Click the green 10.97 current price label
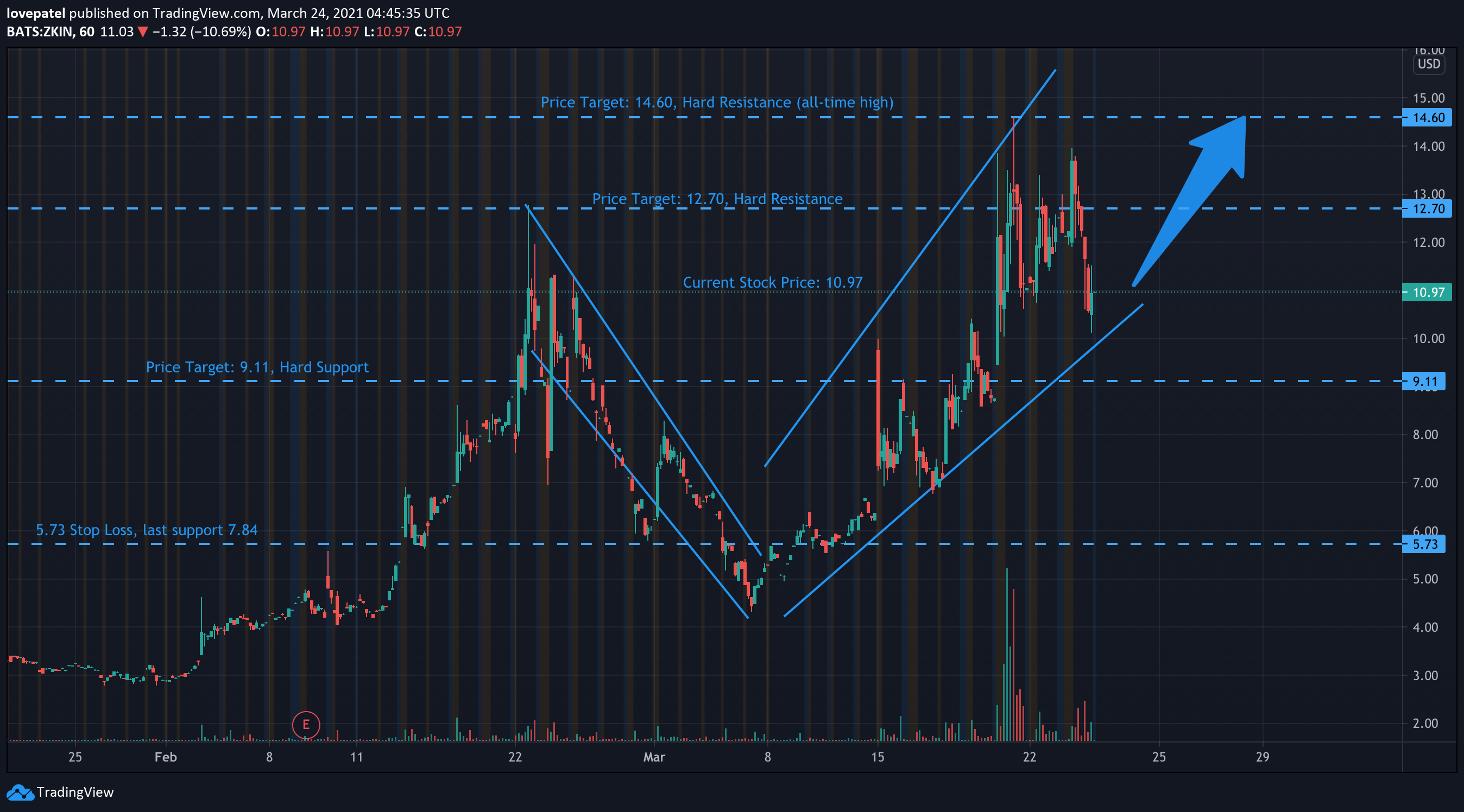 tap(1428, 292)
